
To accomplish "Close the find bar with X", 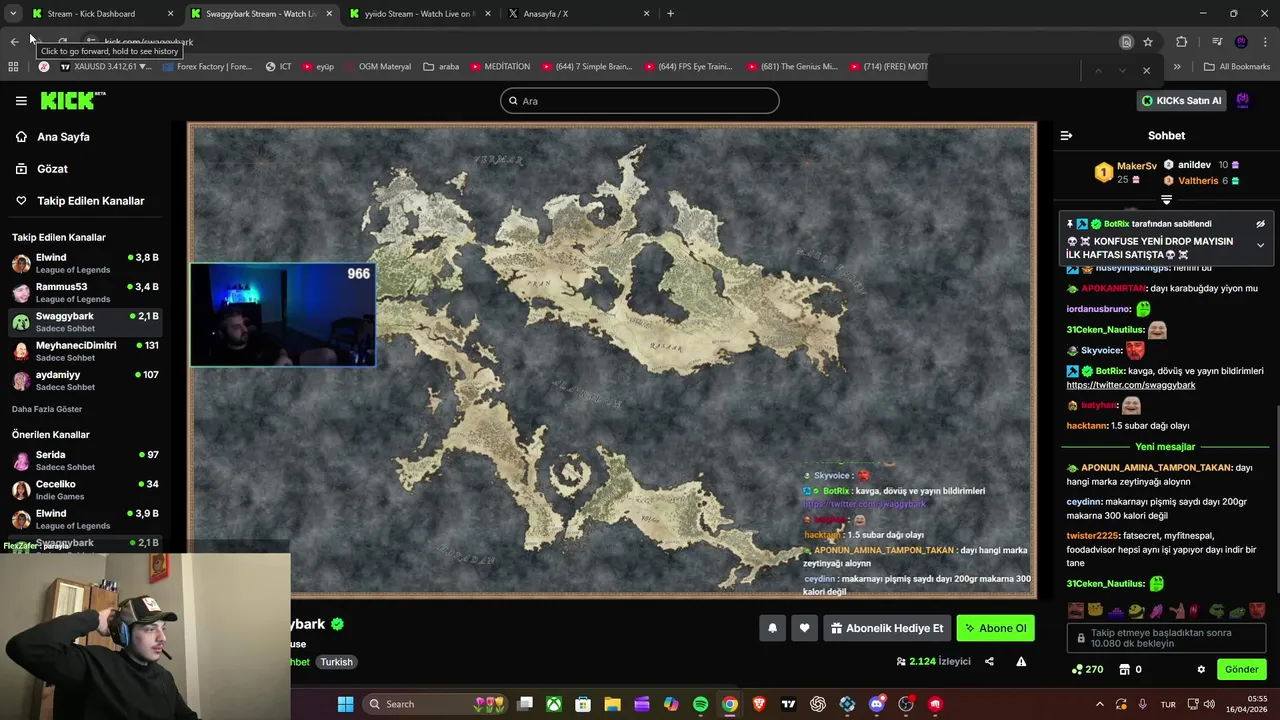I will click(1146, 70).
